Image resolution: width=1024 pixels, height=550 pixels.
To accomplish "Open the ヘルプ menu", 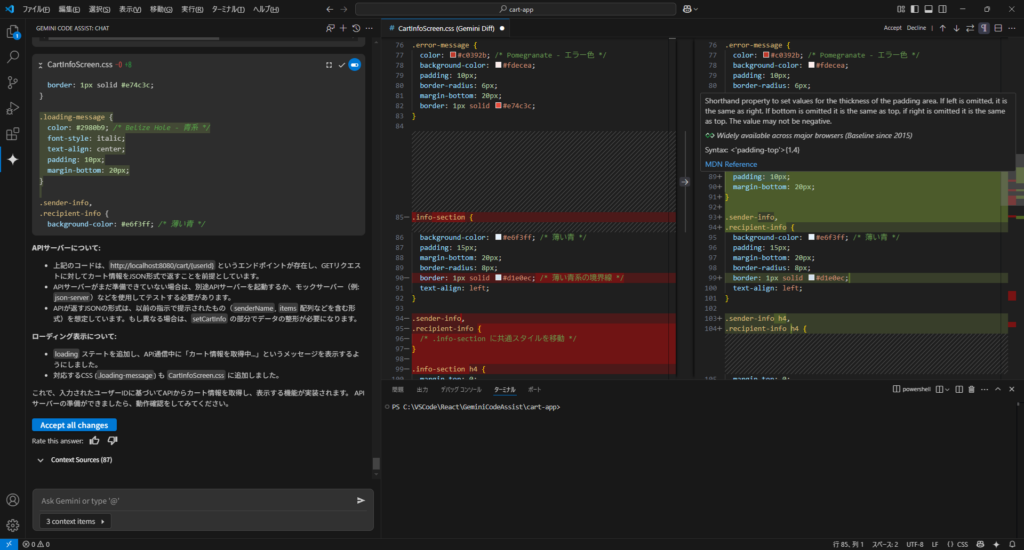I will pyautogui.click(x=266, y=9).
